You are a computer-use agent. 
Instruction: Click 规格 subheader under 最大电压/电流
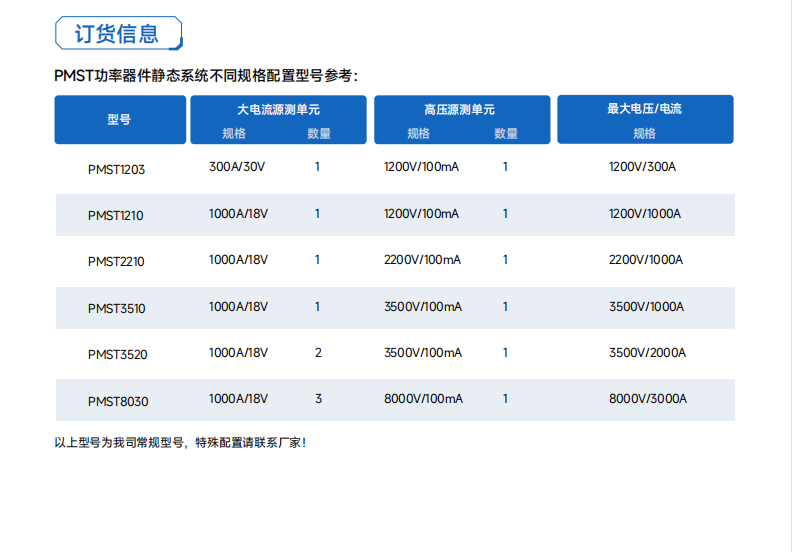[x=645, y=133]
